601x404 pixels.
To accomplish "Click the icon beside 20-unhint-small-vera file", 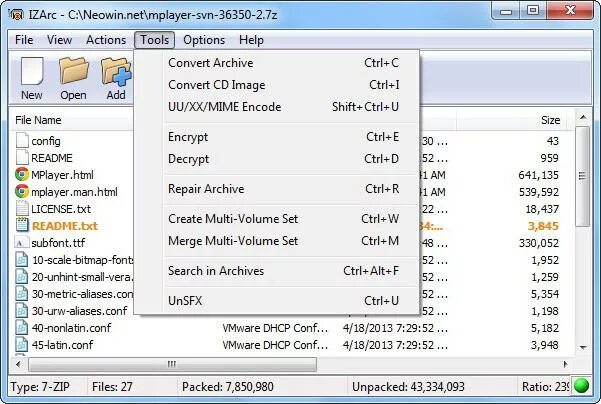I will click(22, 276).
